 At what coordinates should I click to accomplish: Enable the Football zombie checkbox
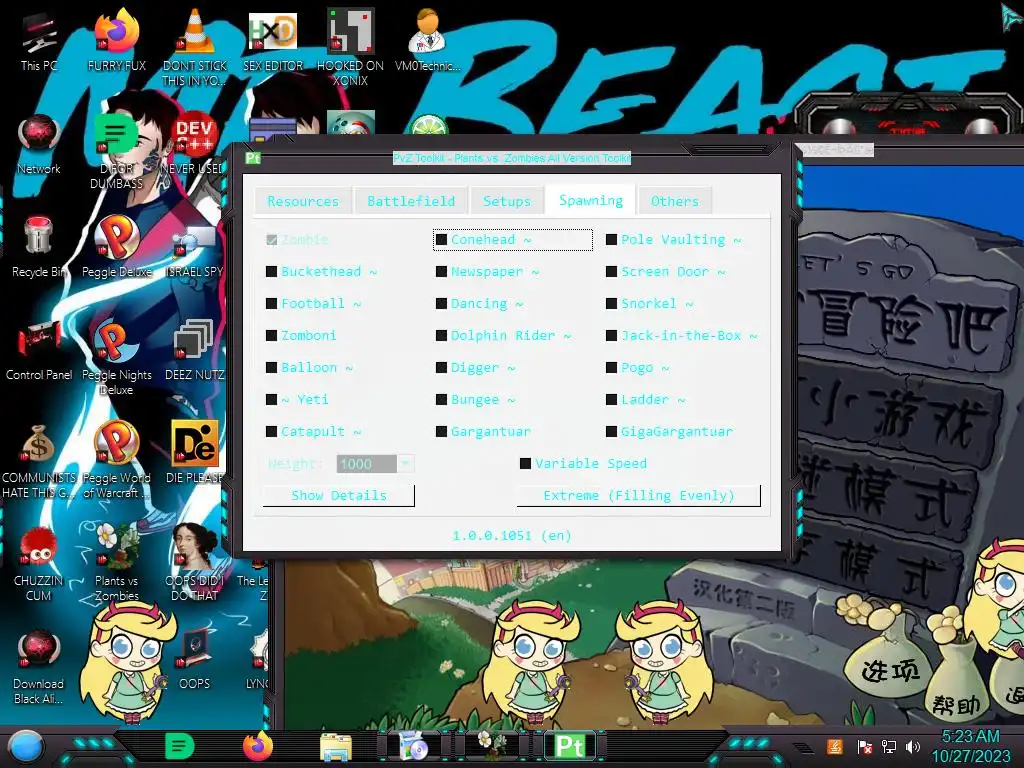coord(272,304)
